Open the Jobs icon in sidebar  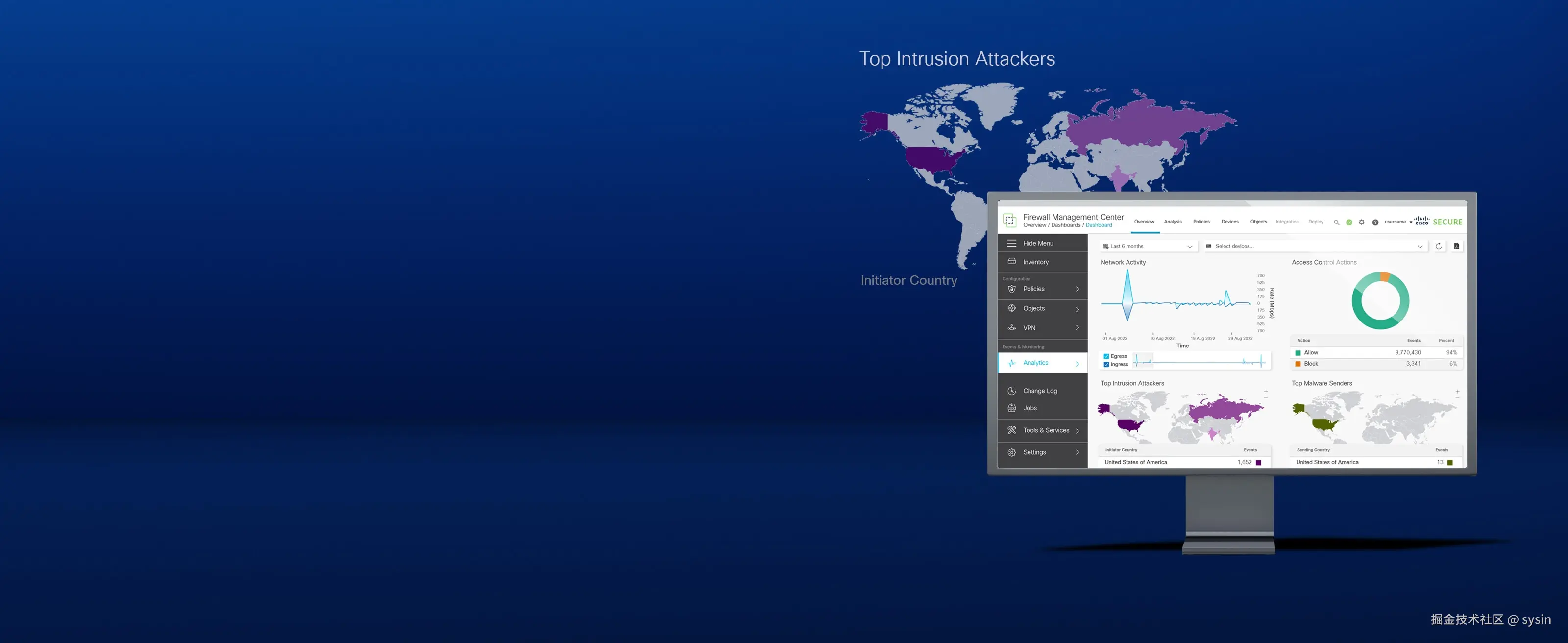pyautogui.click(x=1012, y=408)
